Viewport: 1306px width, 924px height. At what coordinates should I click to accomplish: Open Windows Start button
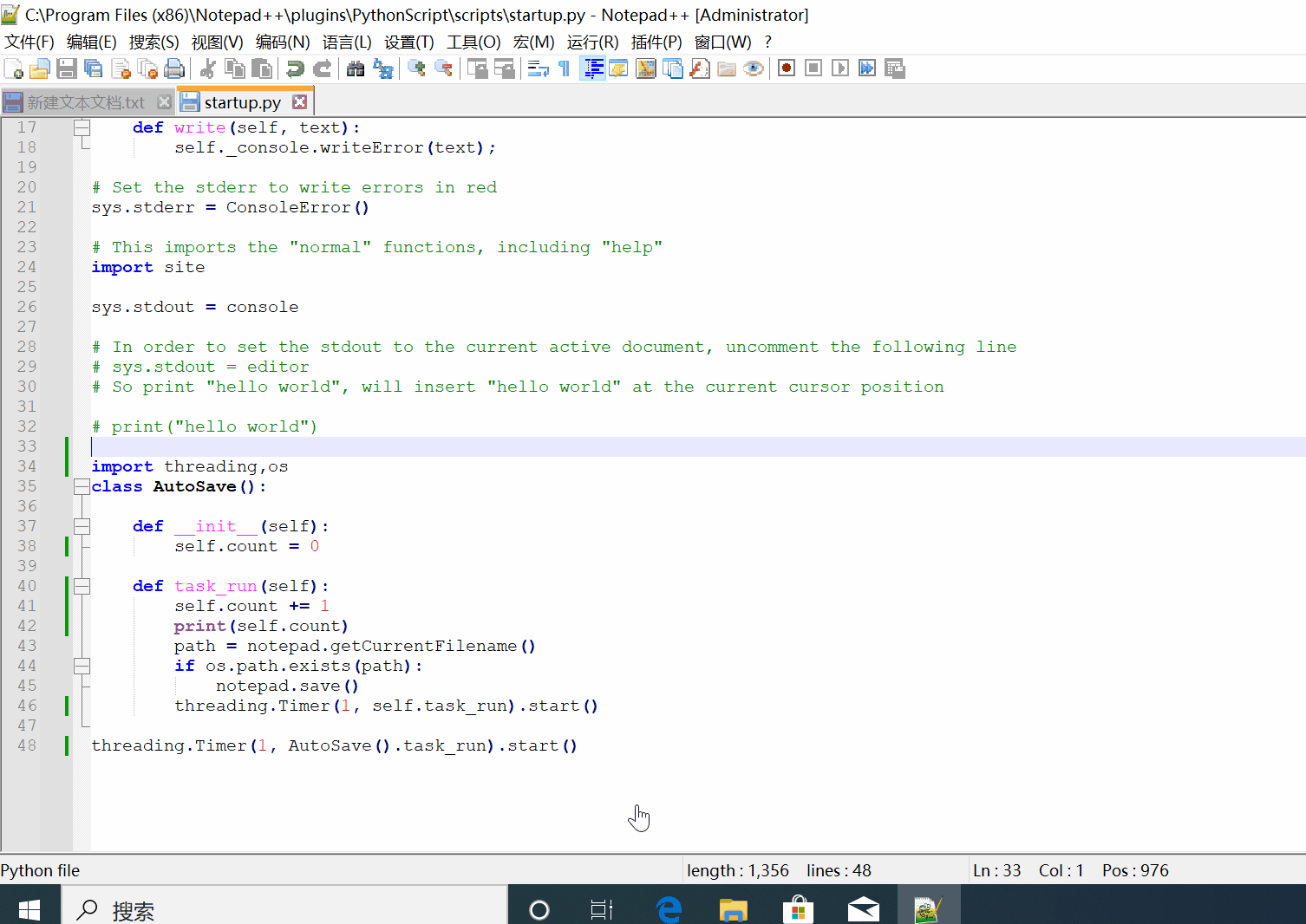[x=29, y=909]
